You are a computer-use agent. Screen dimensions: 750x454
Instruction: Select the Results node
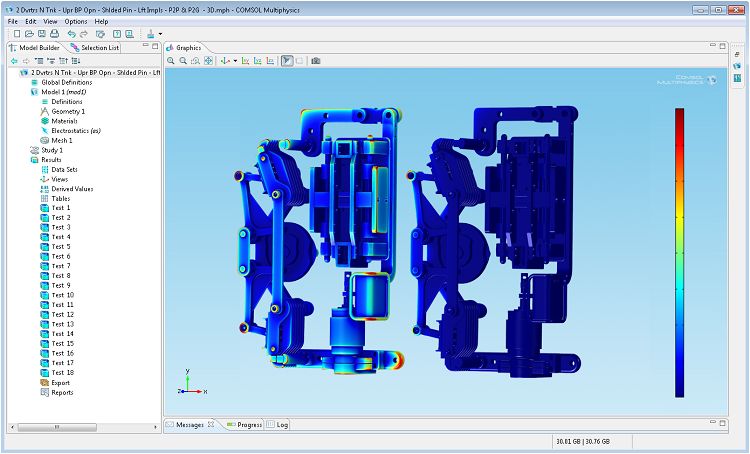click(46, 160)
